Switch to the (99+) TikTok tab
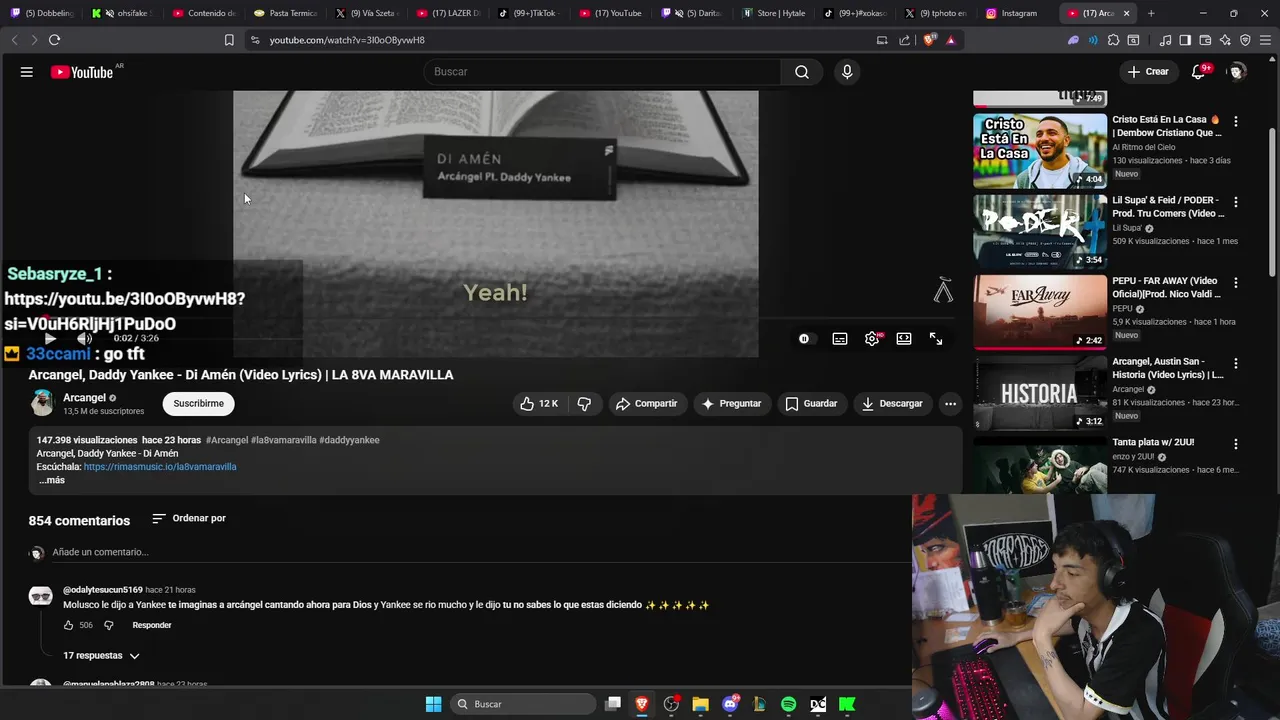The image size is (1280, 720). point(531,13)
